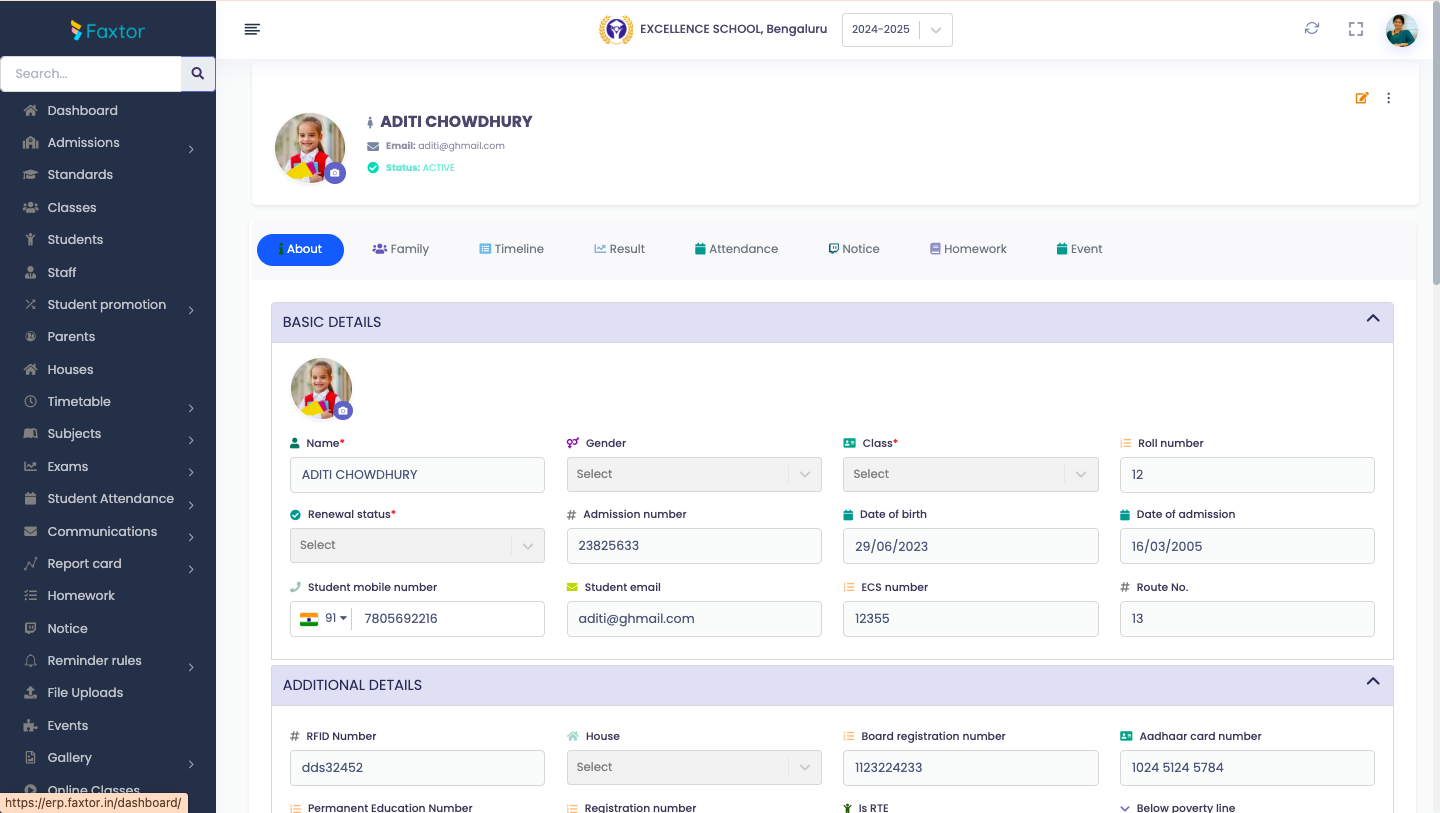The width and height of the screenshot is (1440, 813).
Task: Collapse the Additional Details section
Action: 1373,682
